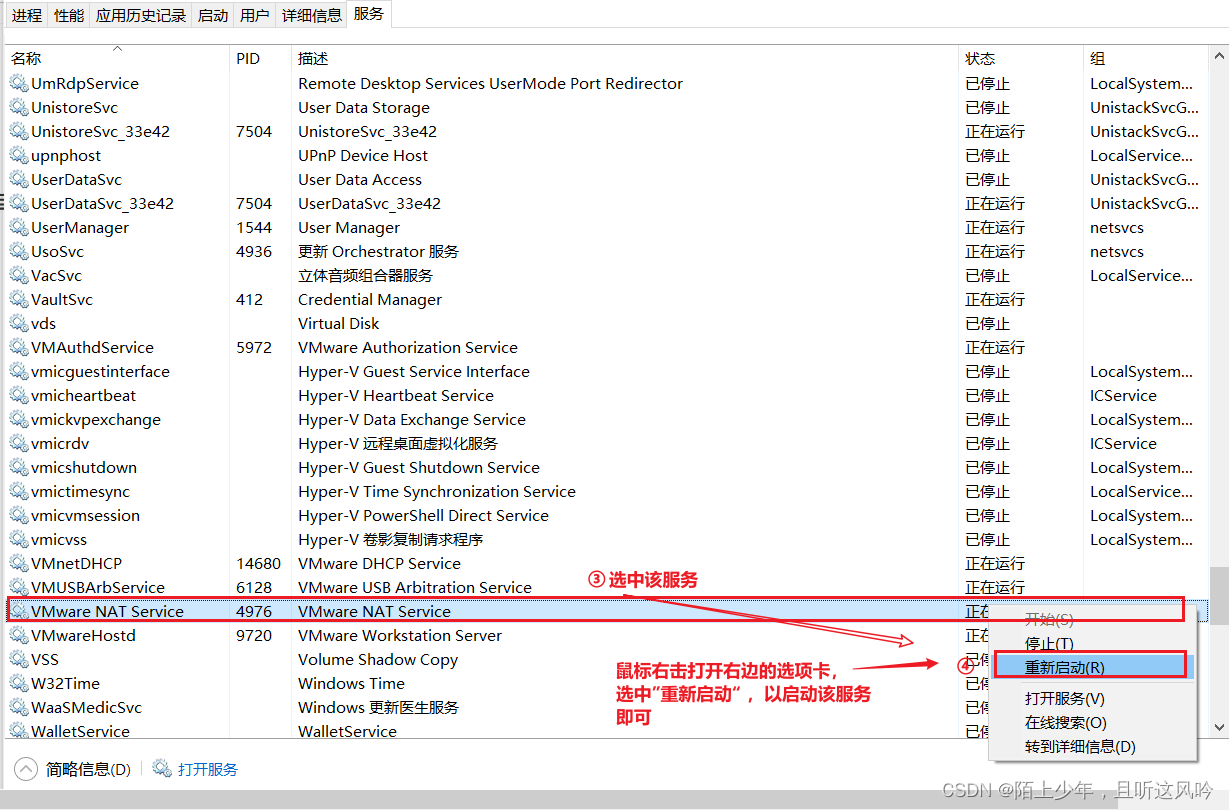Image resolution: width=1229 pixels, height=810 pixels.
Task: Click PID value 14680
Action: click(258, 564)
